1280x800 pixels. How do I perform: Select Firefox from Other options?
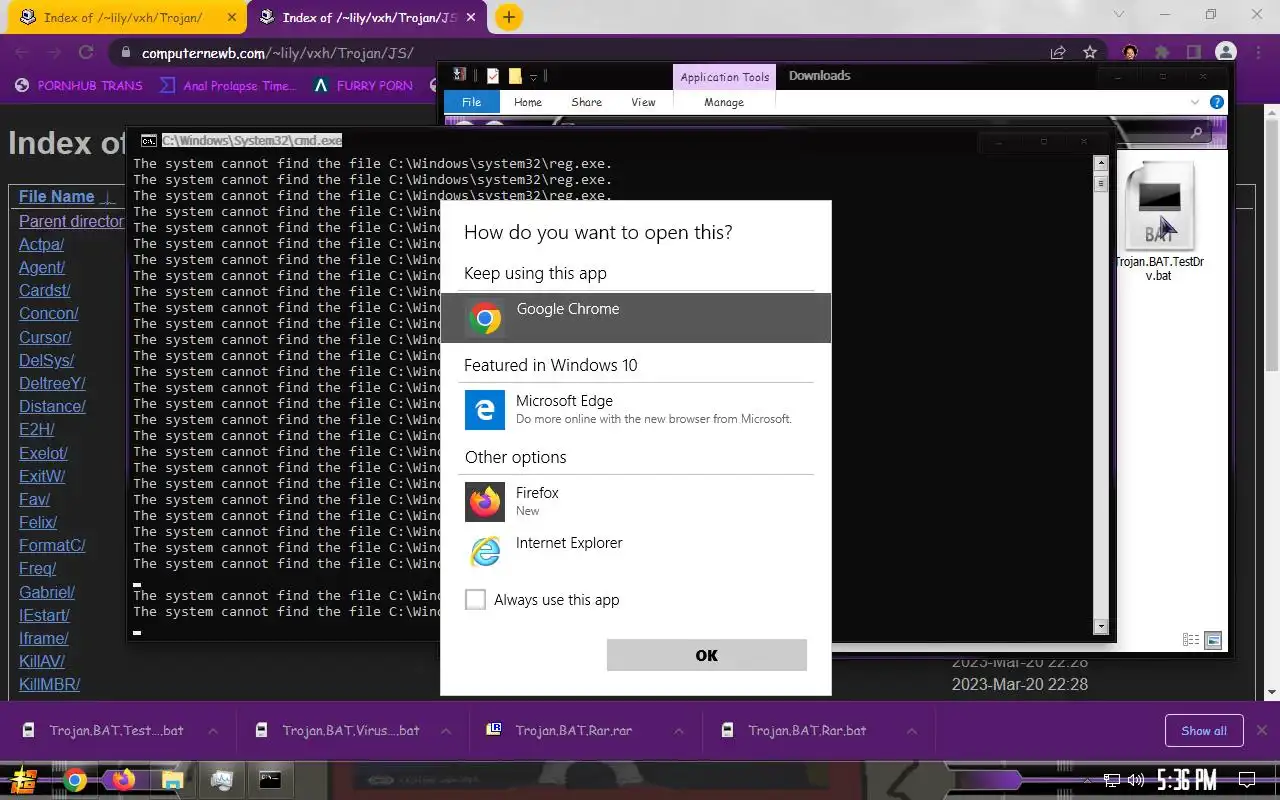635,501
